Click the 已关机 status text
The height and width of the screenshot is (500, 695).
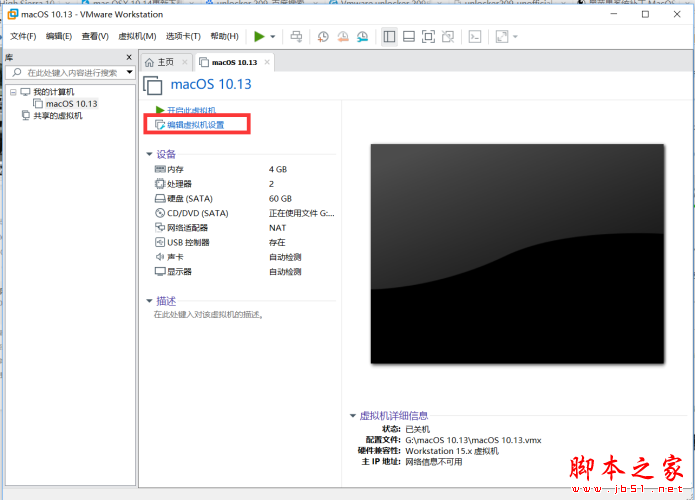418,429
